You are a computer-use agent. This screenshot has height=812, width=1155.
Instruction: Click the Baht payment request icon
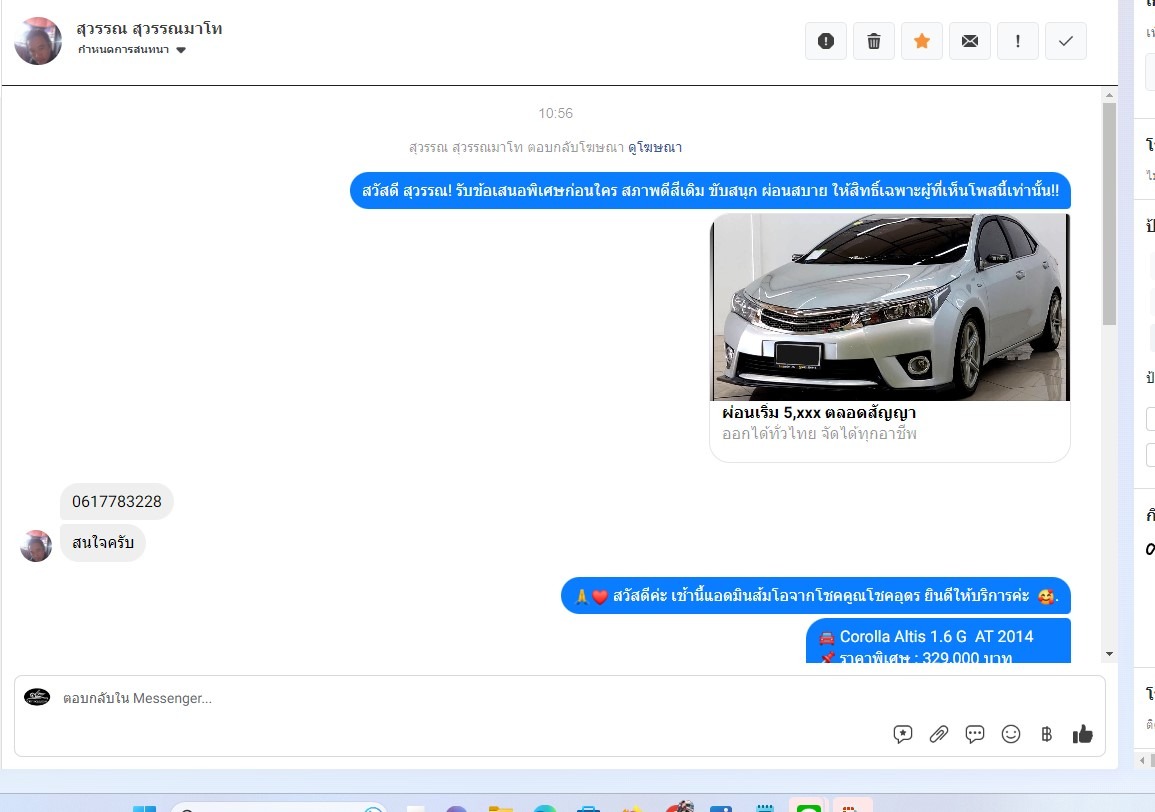tap(1047, 734)
